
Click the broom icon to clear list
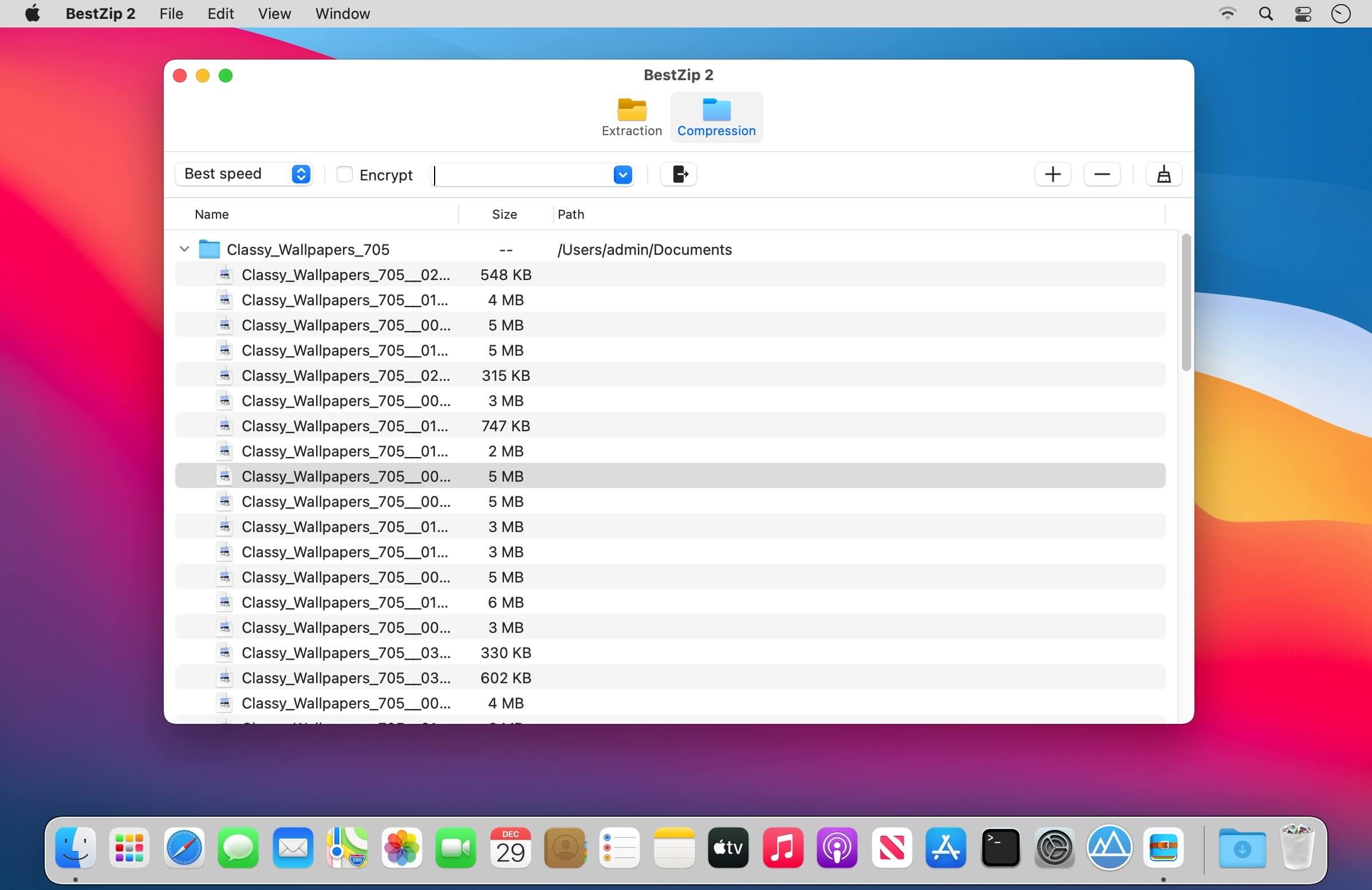click(1164, 174)
